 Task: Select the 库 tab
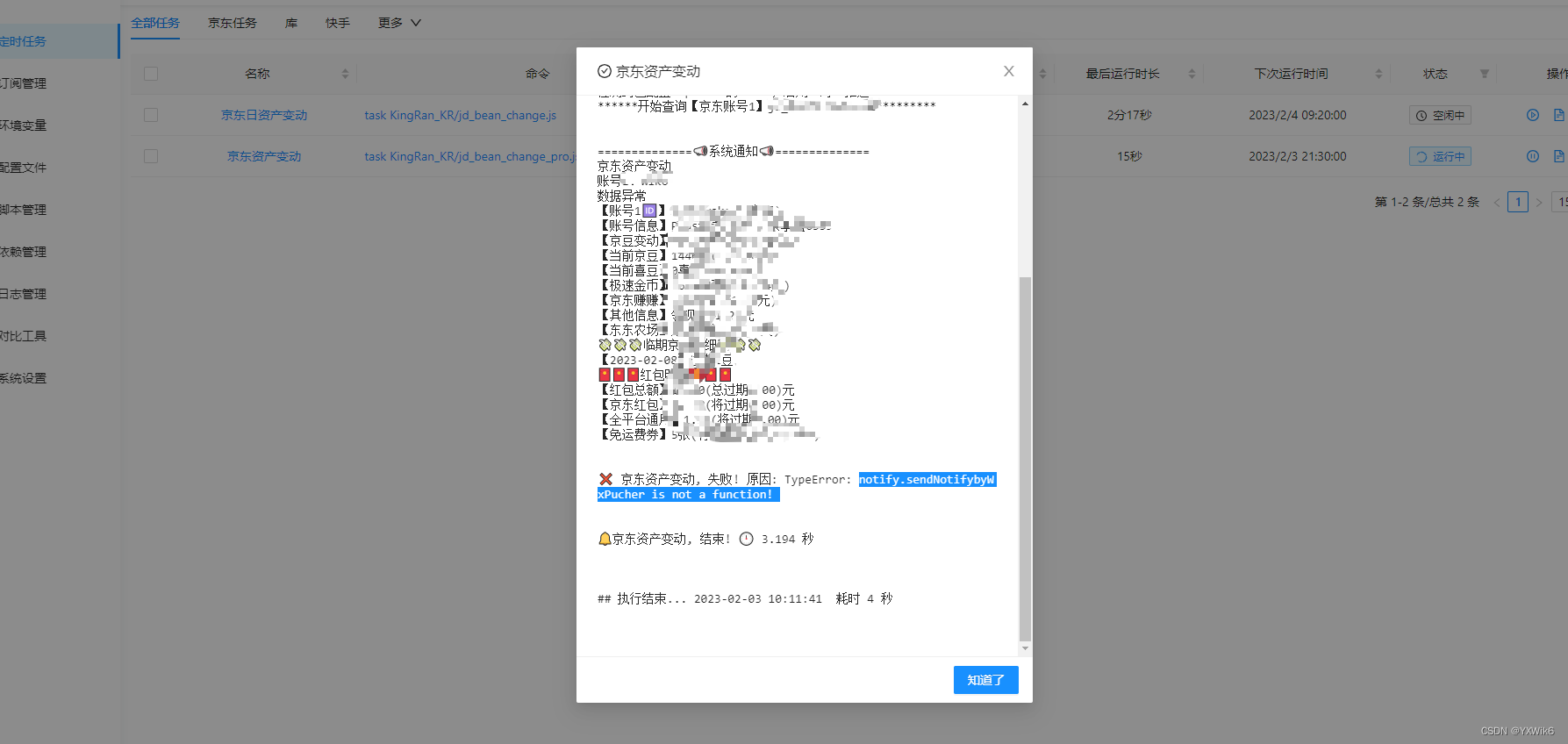click(291, 23)
